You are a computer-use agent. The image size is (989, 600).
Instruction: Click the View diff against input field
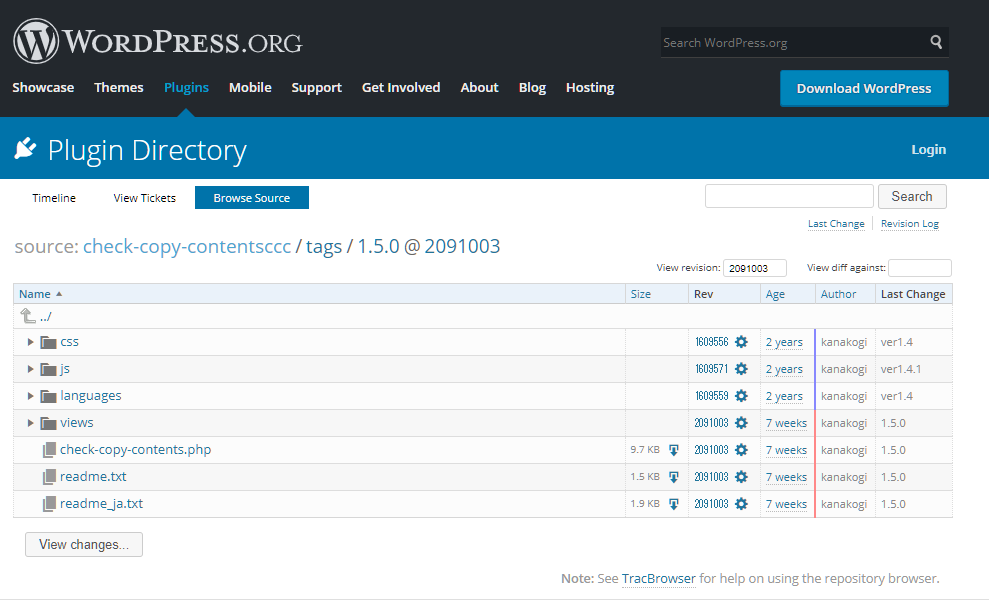click(x=919, y=268)
